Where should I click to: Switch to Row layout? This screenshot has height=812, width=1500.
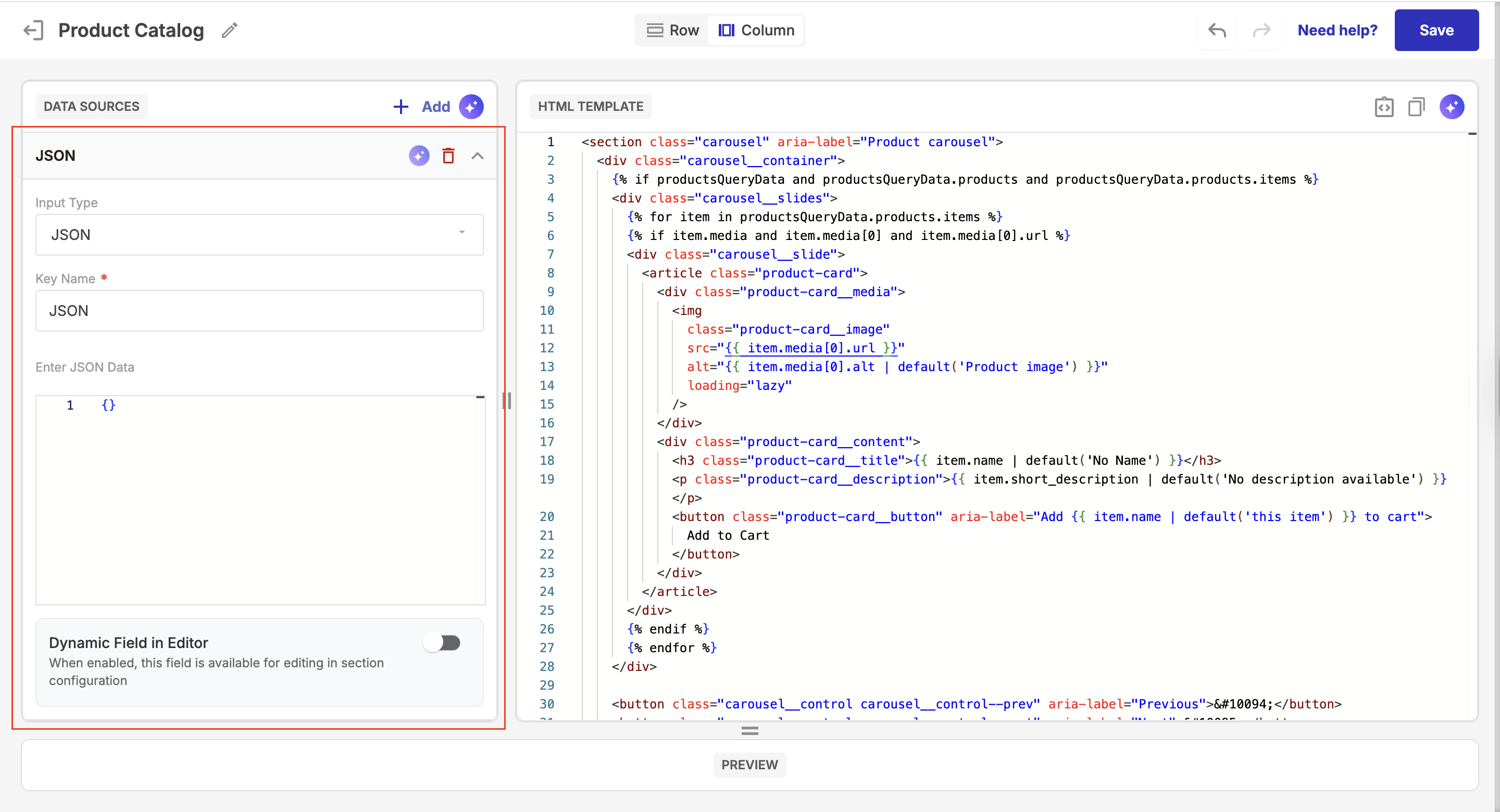pos(672,30)
